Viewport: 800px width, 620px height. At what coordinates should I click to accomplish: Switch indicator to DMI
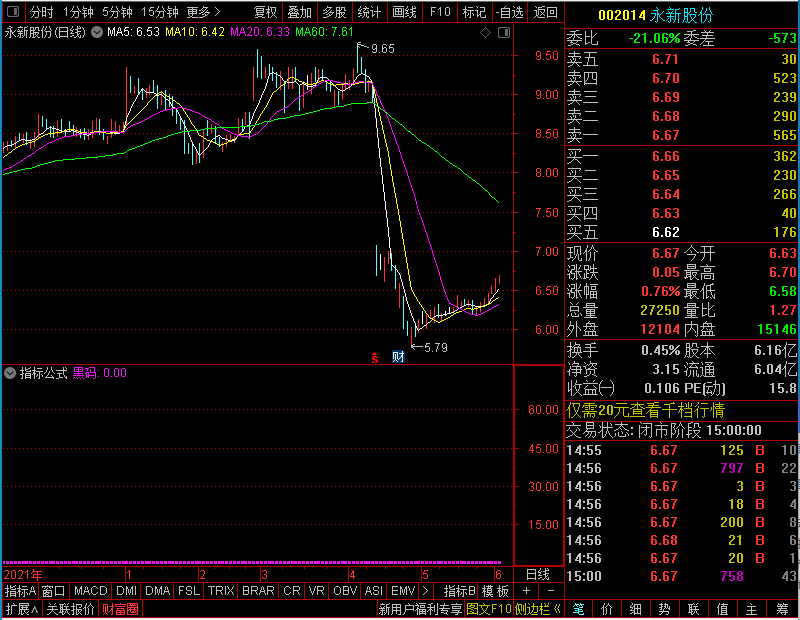[x=126, y=591]
